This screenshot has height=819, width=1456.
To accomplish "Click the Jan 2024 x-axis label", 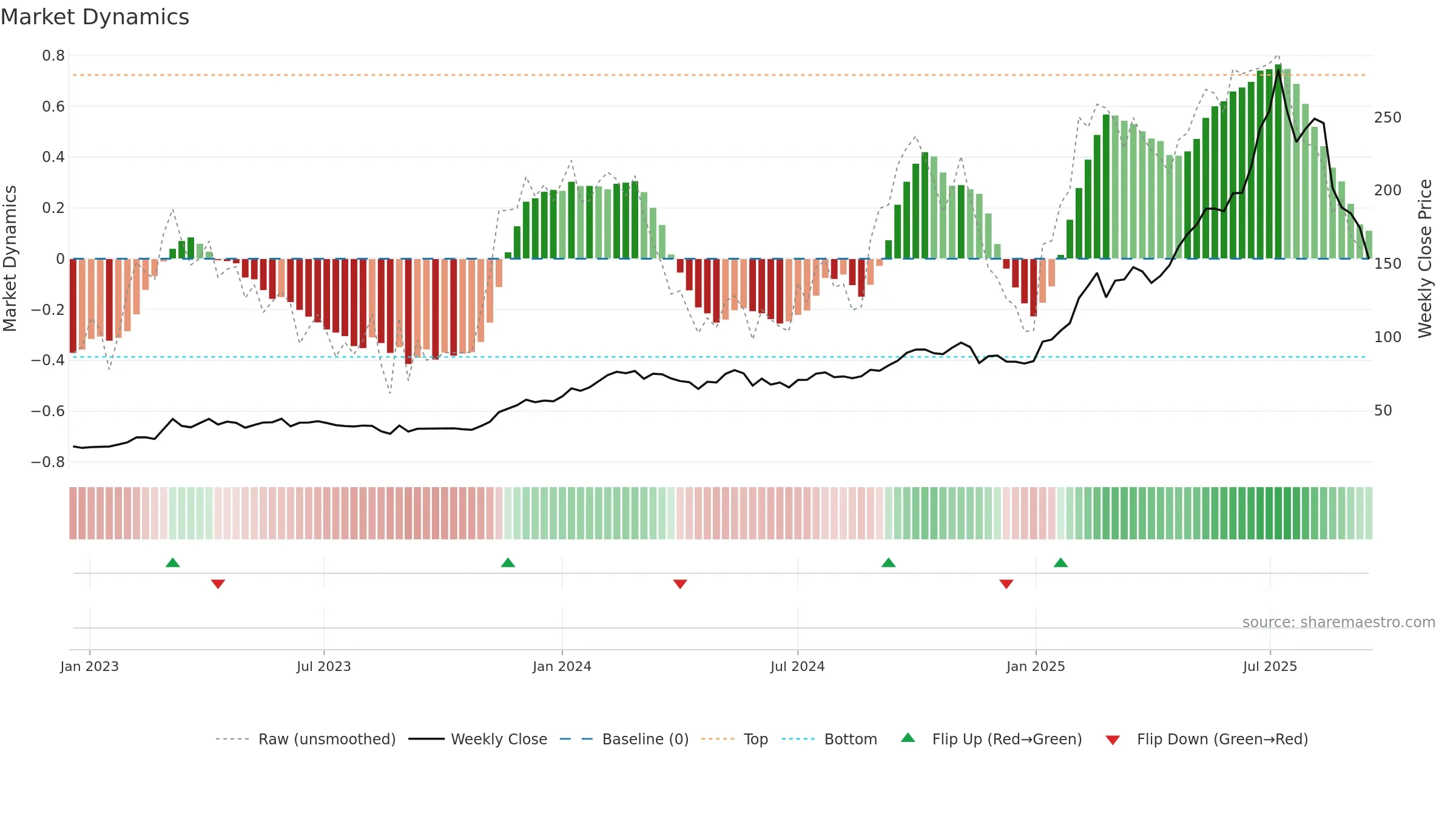I will click(562, 666).
